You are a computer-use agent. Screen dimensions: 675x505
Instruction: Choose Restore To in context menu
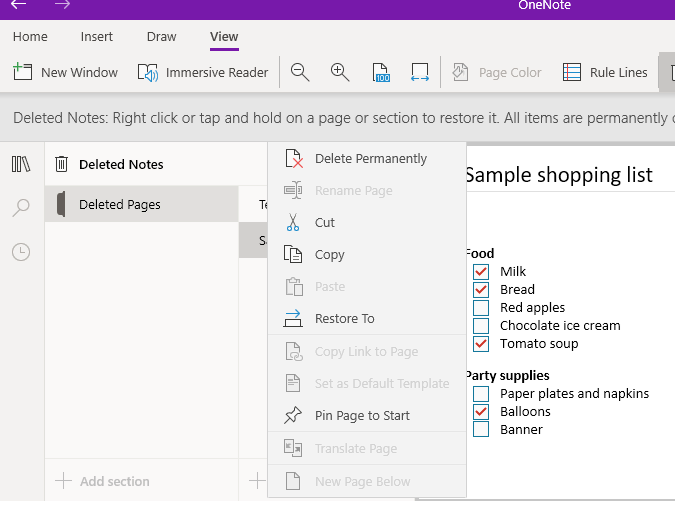(344, 319)
